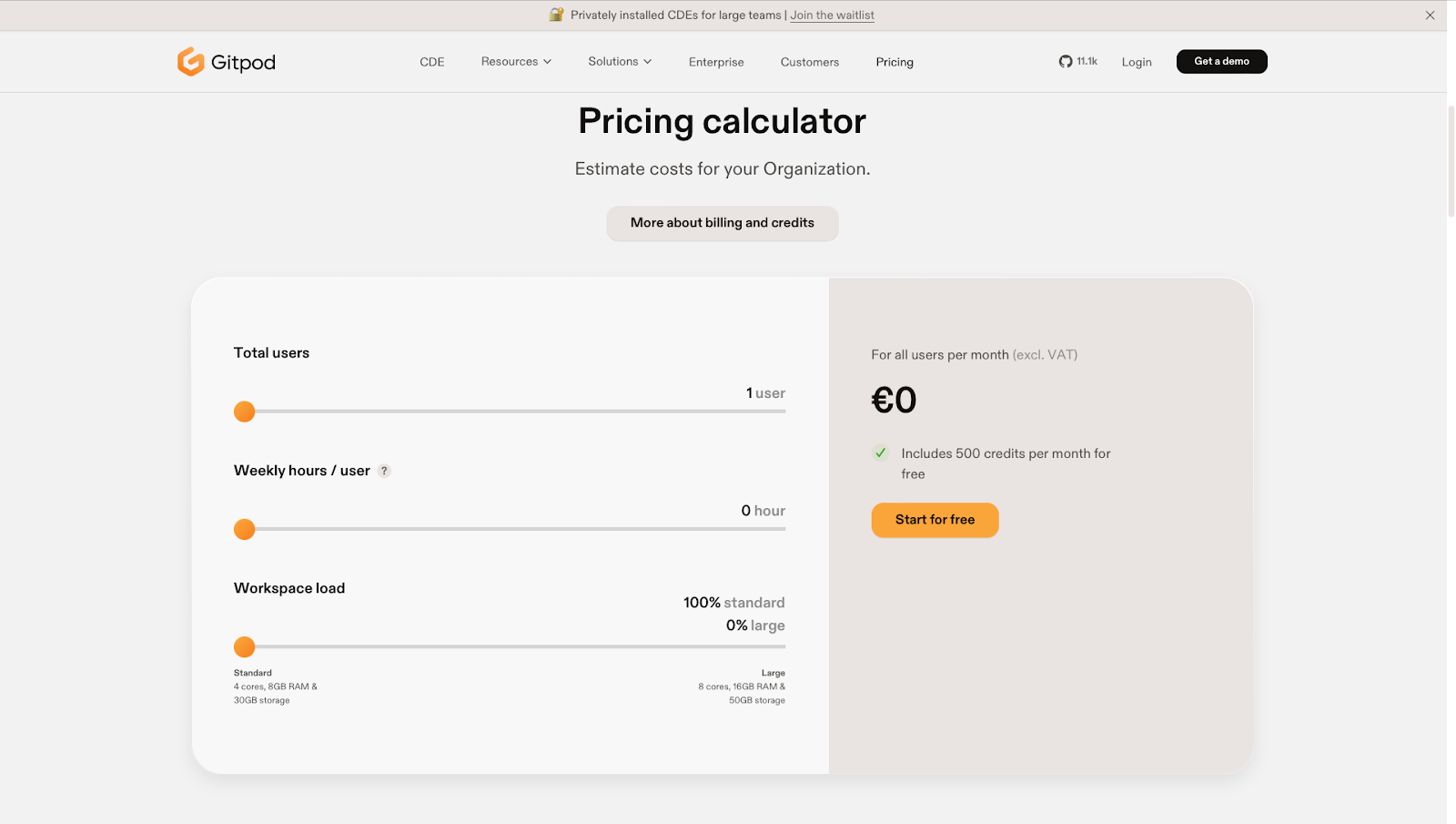Select the CDE navigation item
The height and width of the screenshot is (824, 1456).
[x=431, y=61]
